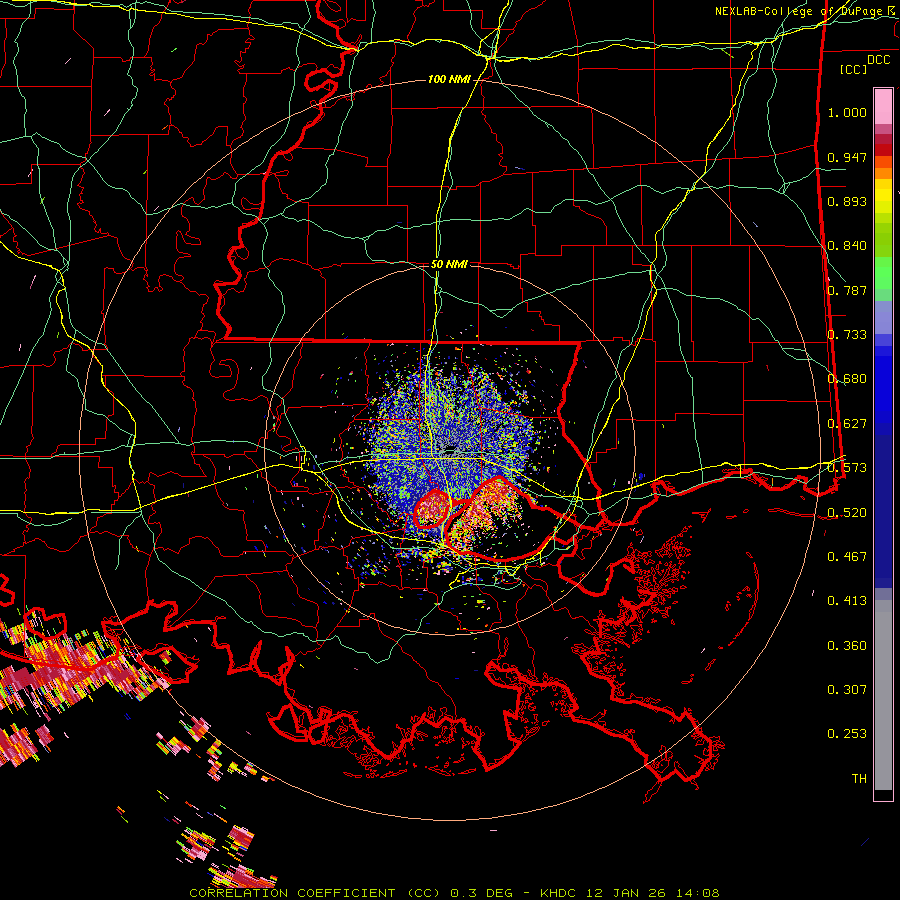The image size is (900, 900).
Task: Select the 0.573 scale value
Action: pyautogui.click(x=847, y=468)
